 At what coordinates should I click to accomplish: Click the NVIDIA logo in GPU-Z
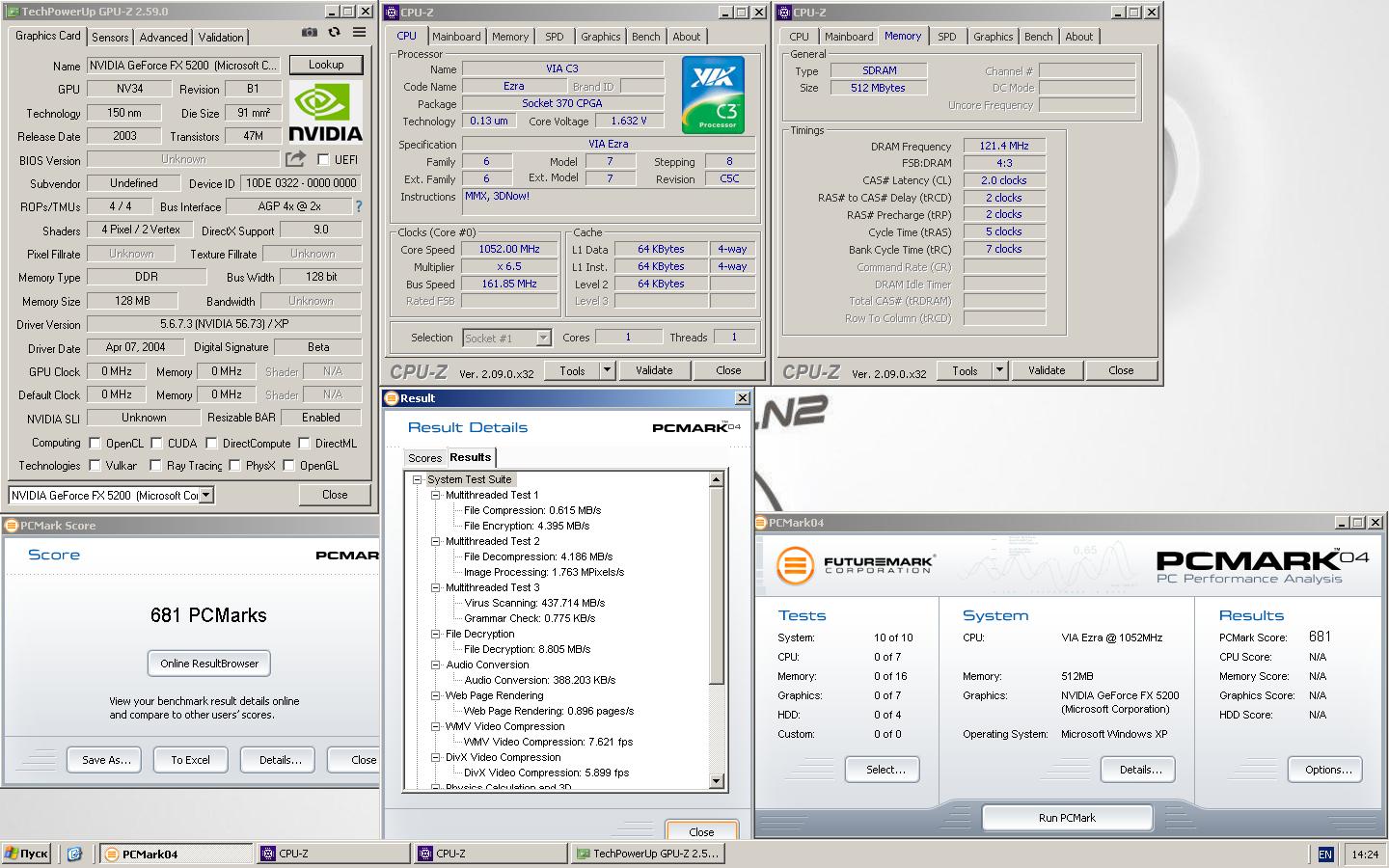(x=325, y=113)
